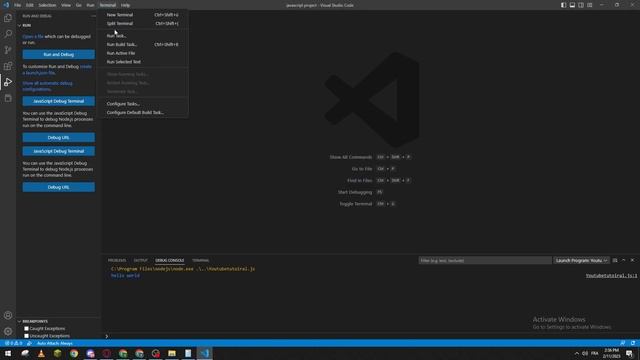Click the first Debug URL button
This screenshot has height=360, width=640.
[x=58, y=137]
